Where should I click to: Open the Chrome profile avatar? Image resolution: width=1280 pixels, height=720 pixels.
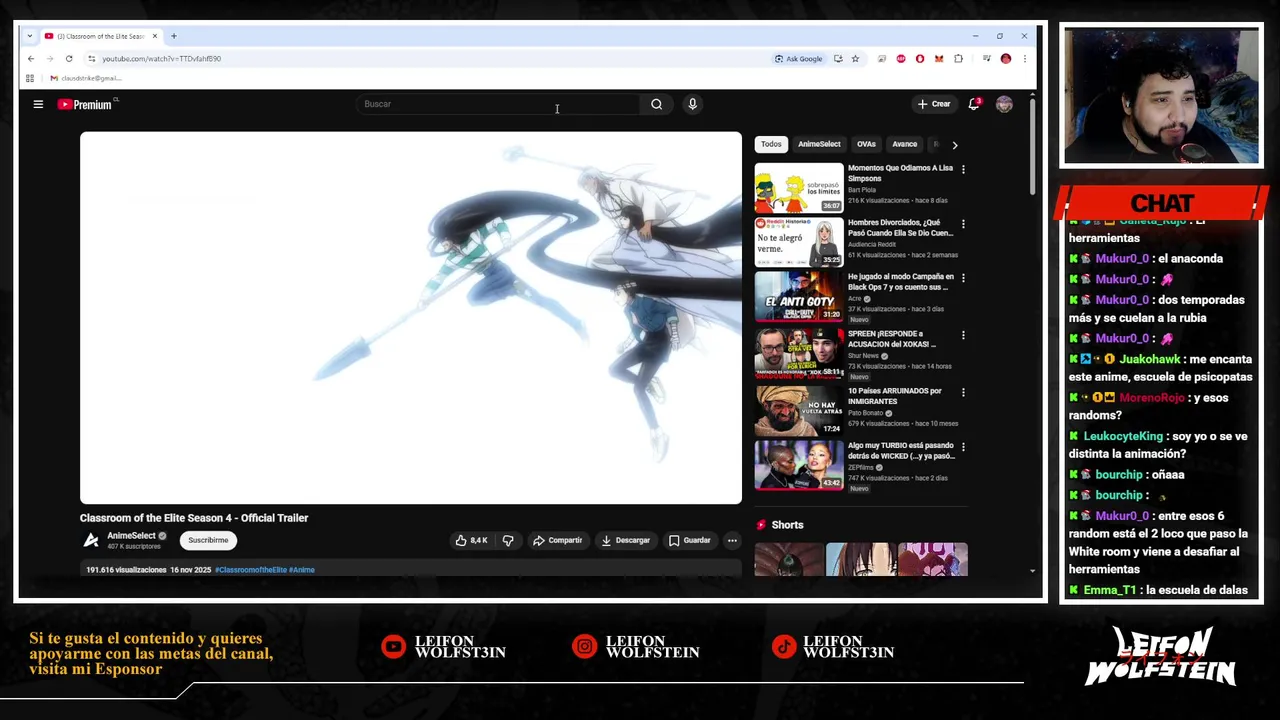coord(1006,59)
